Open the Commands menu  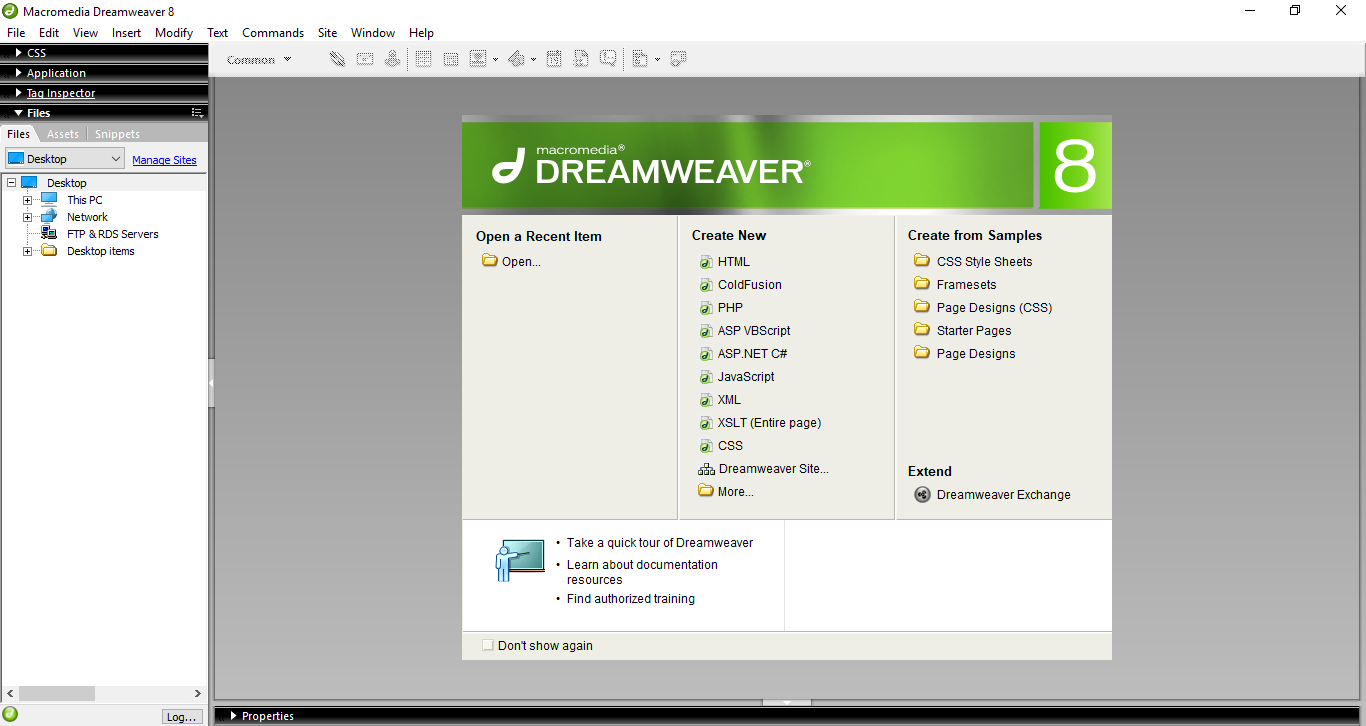[x=273, y=33]
